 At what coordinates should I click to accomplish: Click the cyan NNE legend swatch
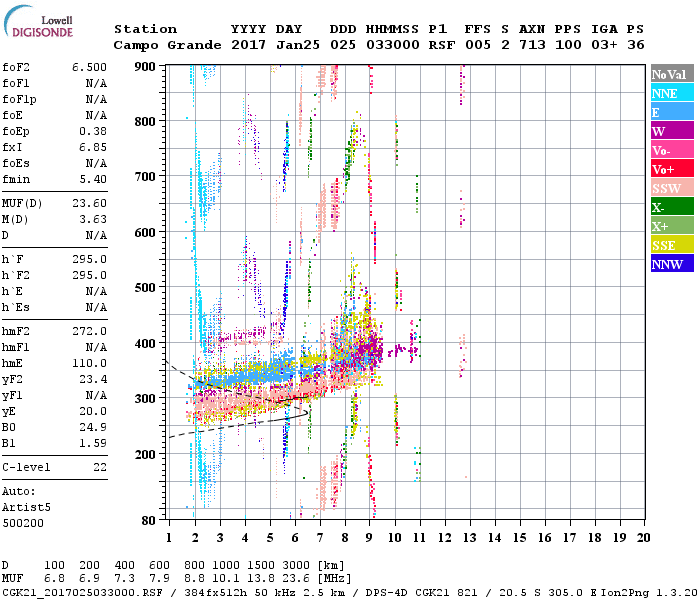pos(668,93)
